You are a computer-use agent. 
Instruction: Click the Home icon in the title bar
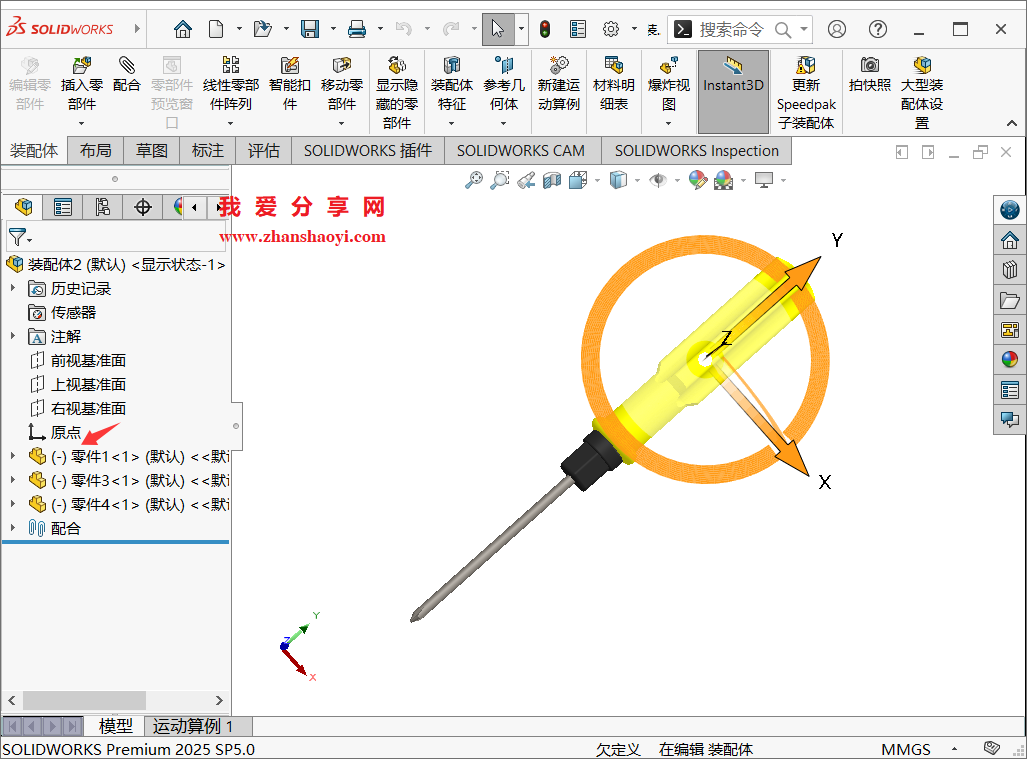click(183, 29)
